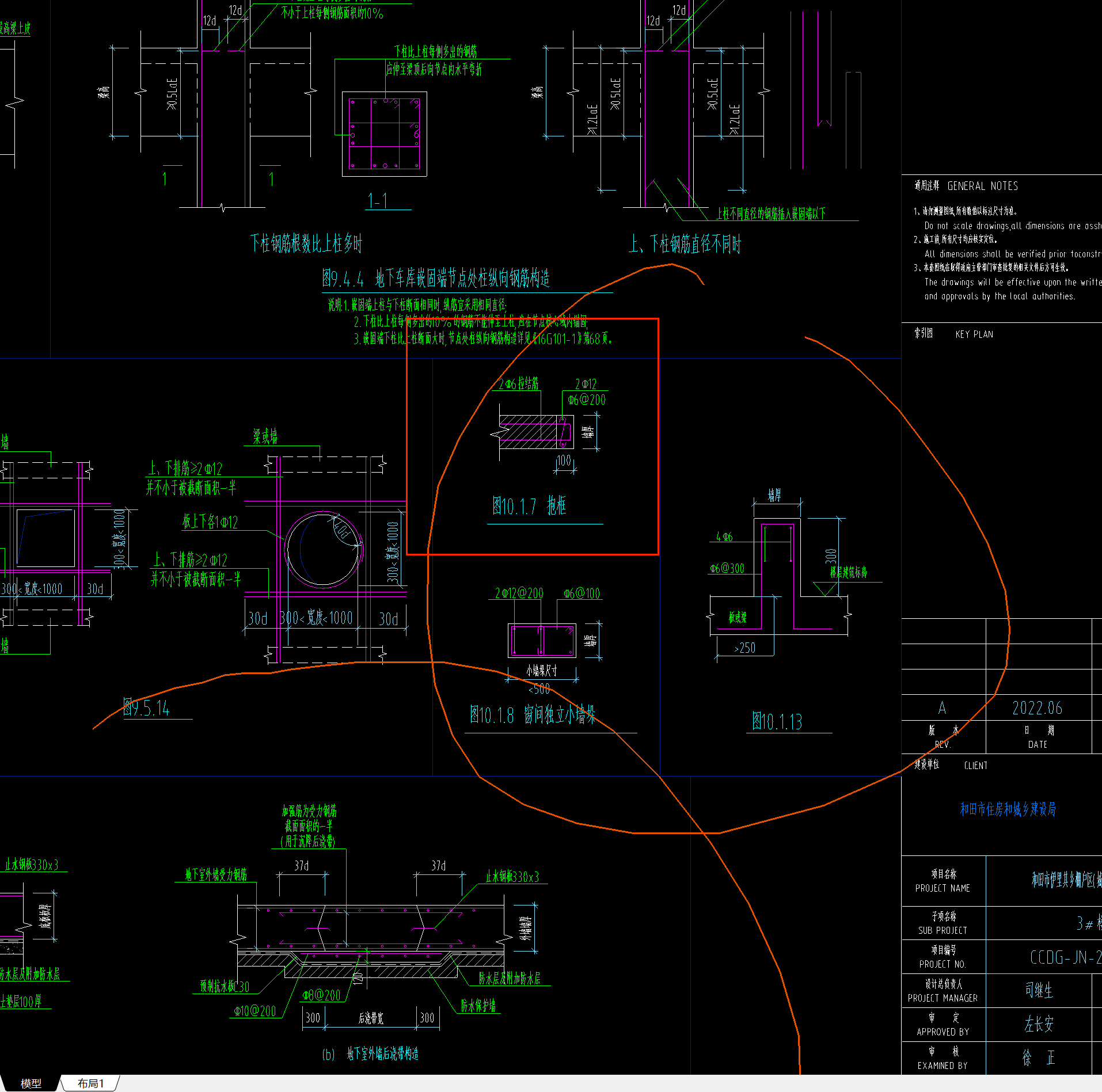This screenshot has width=1102, height=1092.
Task: Click the 板或梁 label
Action: click(738, 618)
